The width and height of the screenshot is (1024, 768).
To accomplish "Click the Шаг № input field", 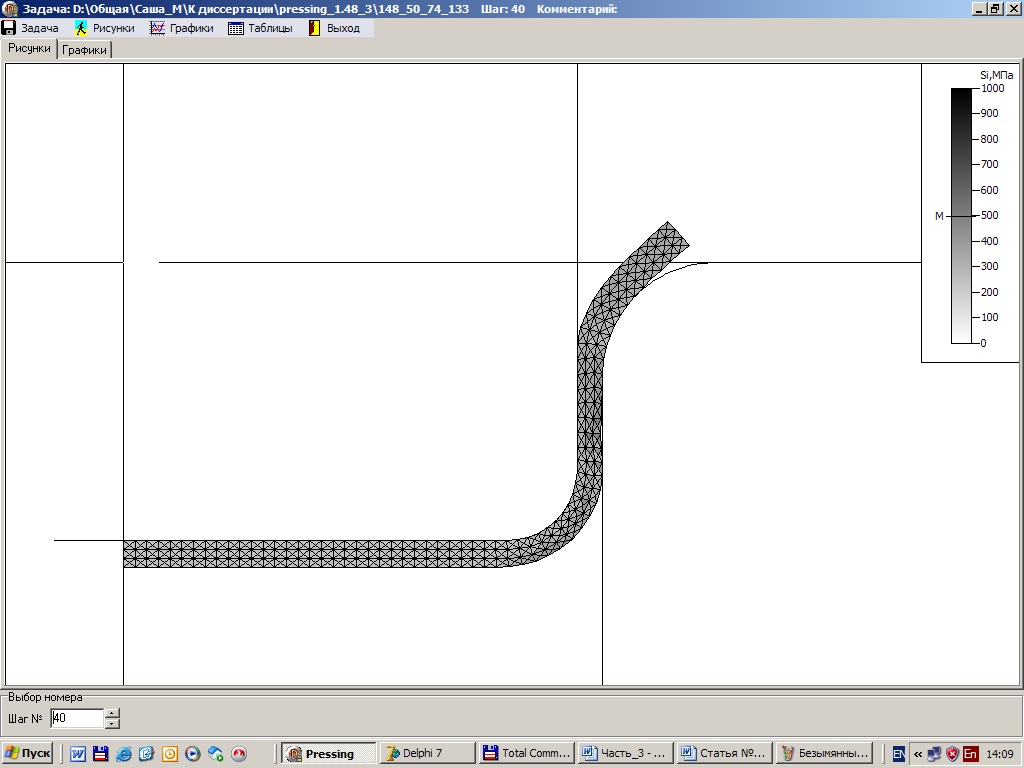I will point(76,718).
